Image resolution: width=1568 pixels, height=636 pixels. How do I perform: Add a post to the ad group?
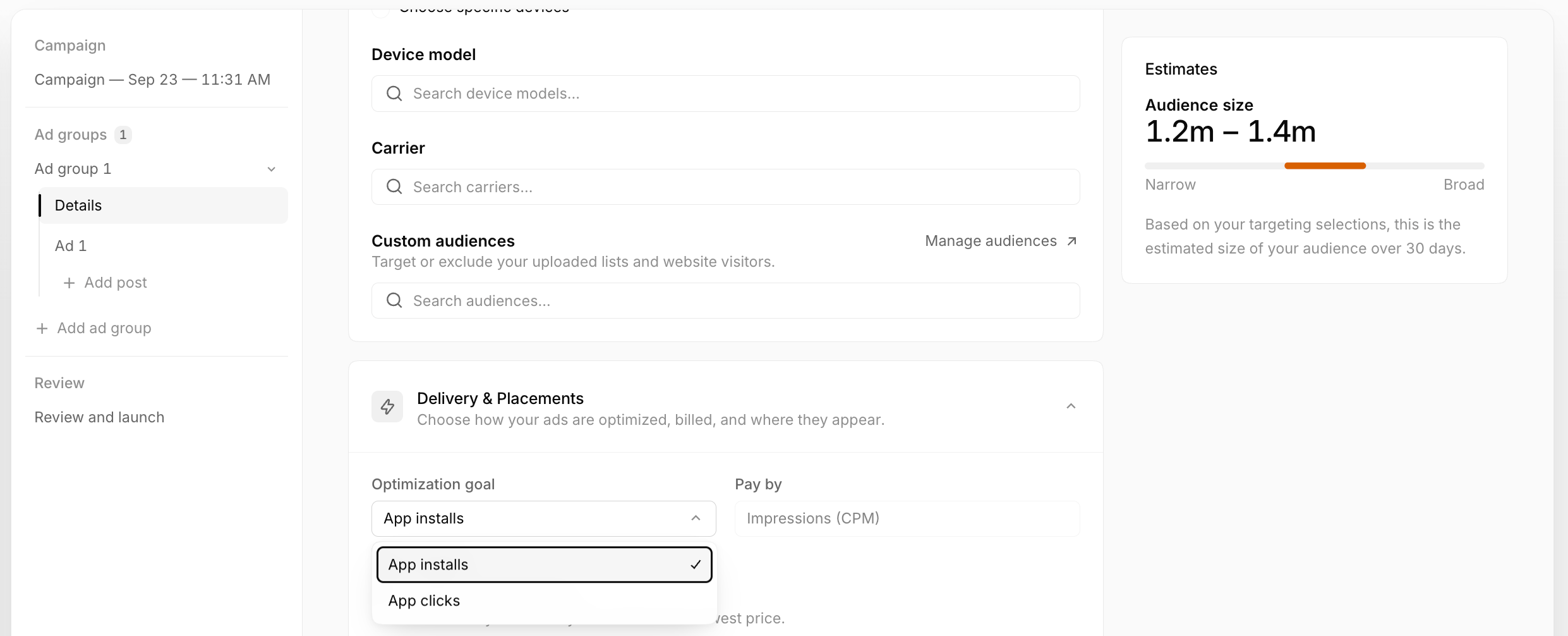pos(106,283)
